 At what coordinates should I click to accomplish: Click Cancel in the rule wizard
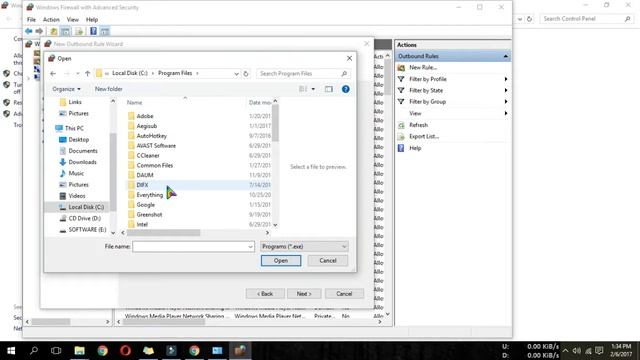tap(344, 294)
